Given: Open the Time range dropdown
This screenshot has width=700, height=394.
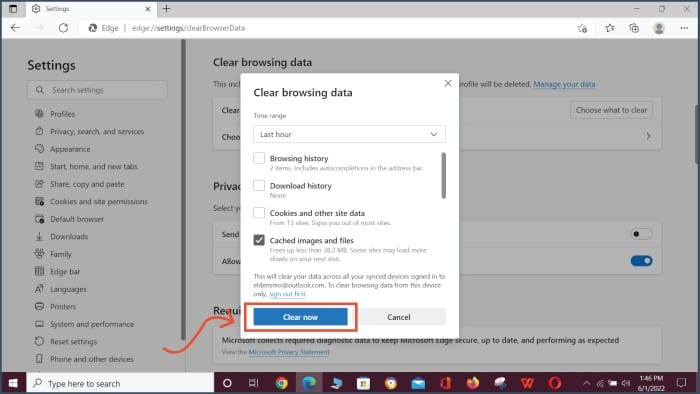Looking at the screenshot, I should 349,134.
